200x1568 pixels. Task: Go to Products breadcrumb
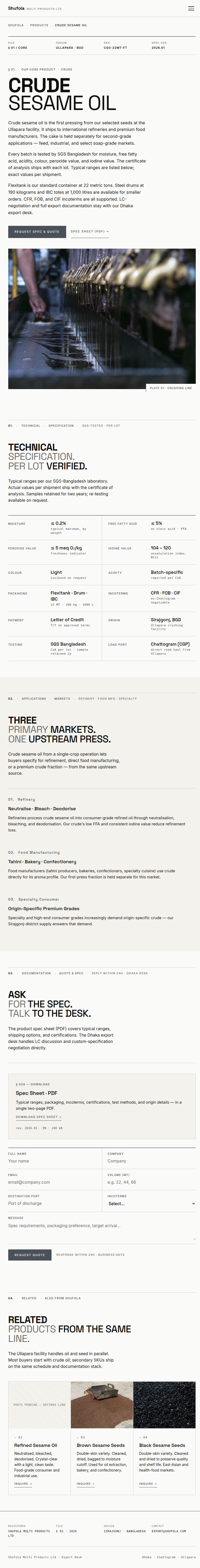pyautogui.click(x=39, y=25)
